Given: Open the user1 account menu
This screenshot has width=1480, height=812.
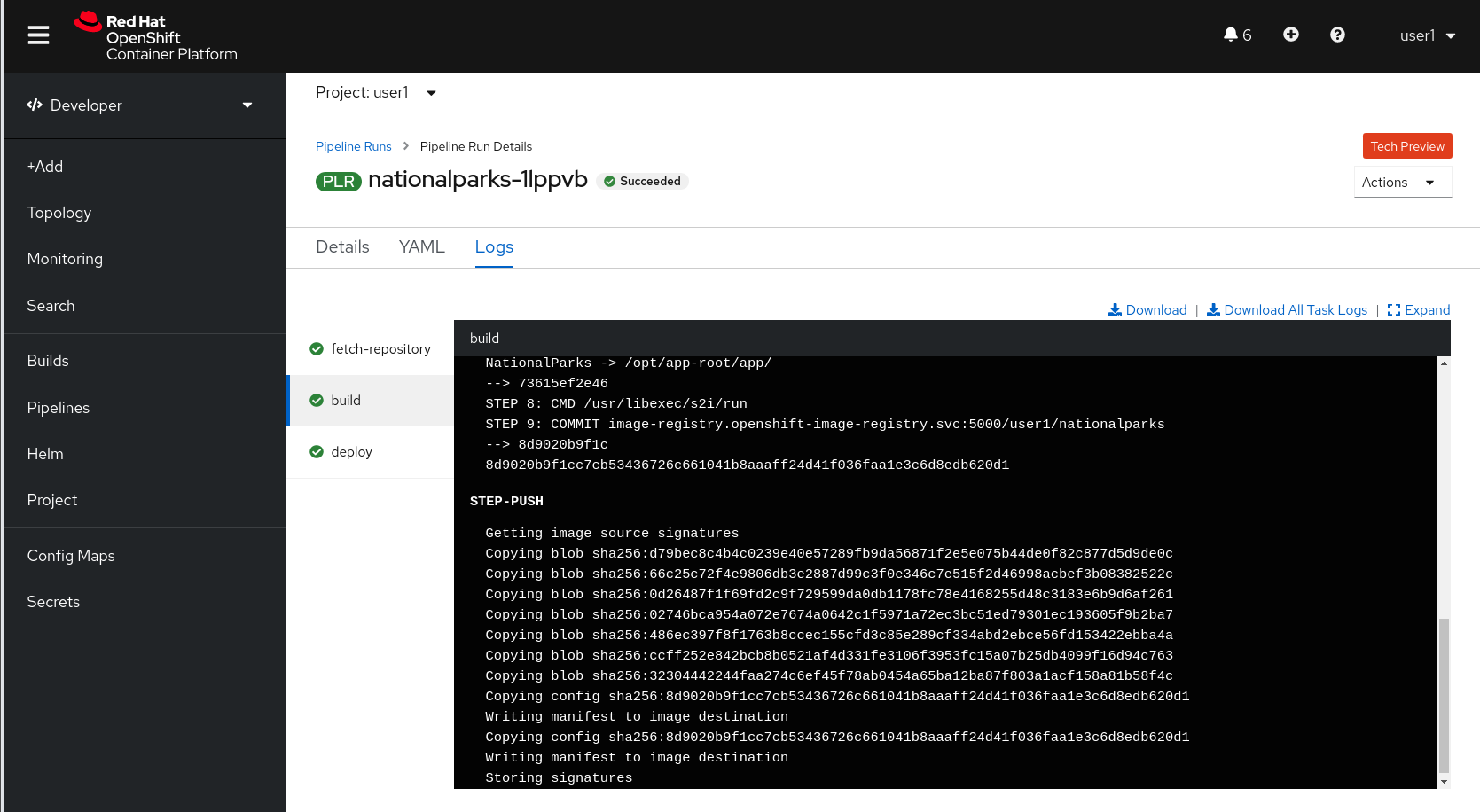Looking at the screenshot, I should click(1427, 35).
